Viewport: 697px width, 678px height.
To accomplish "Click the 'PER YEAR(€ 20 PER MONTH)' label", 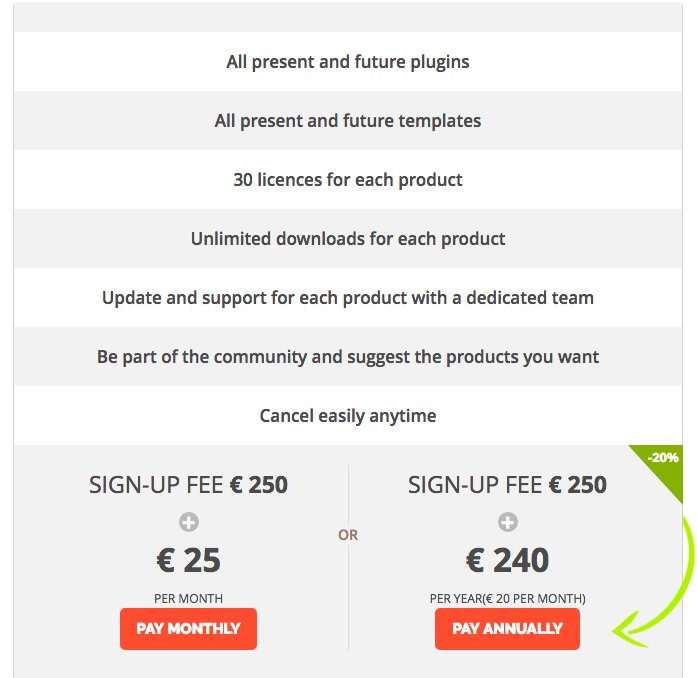I will click(508, 598).
